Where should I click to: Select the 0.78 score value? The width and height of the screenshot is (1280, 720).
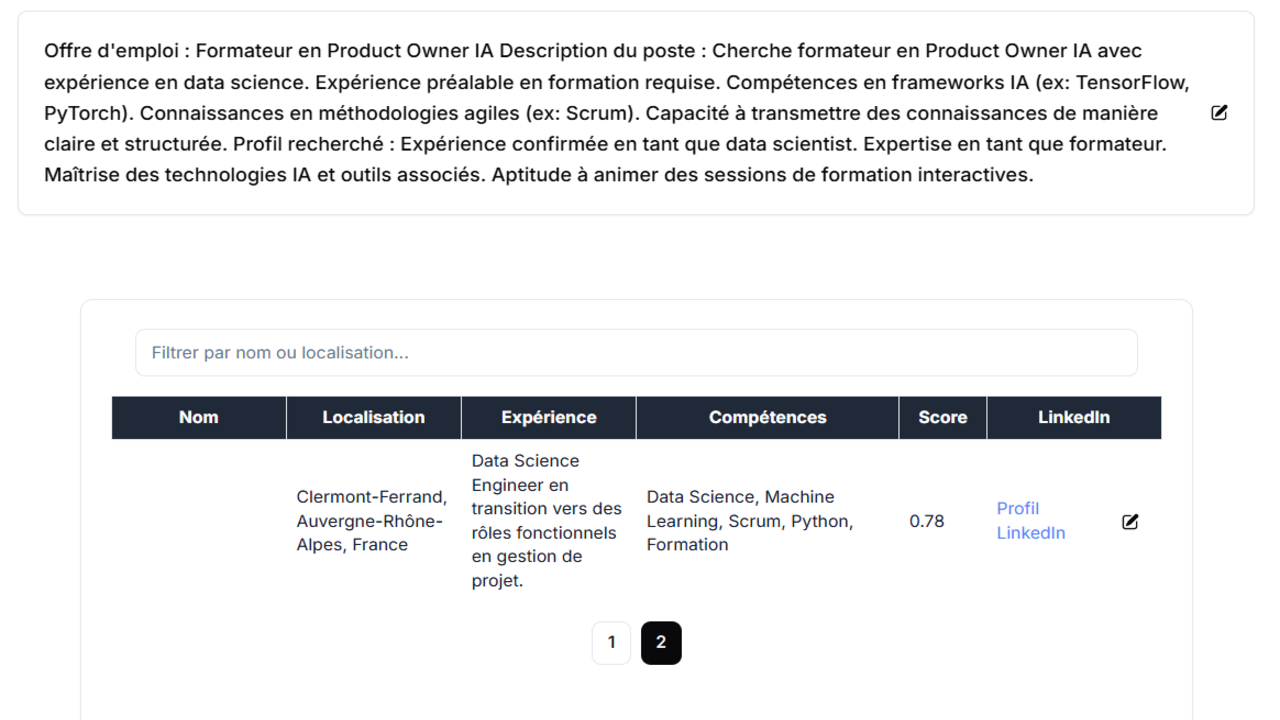[927, 521]
